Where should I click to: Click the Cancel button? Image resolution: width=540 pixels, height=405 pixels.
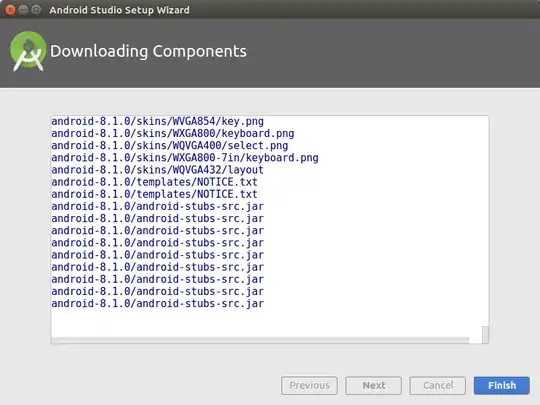[437, 385]
